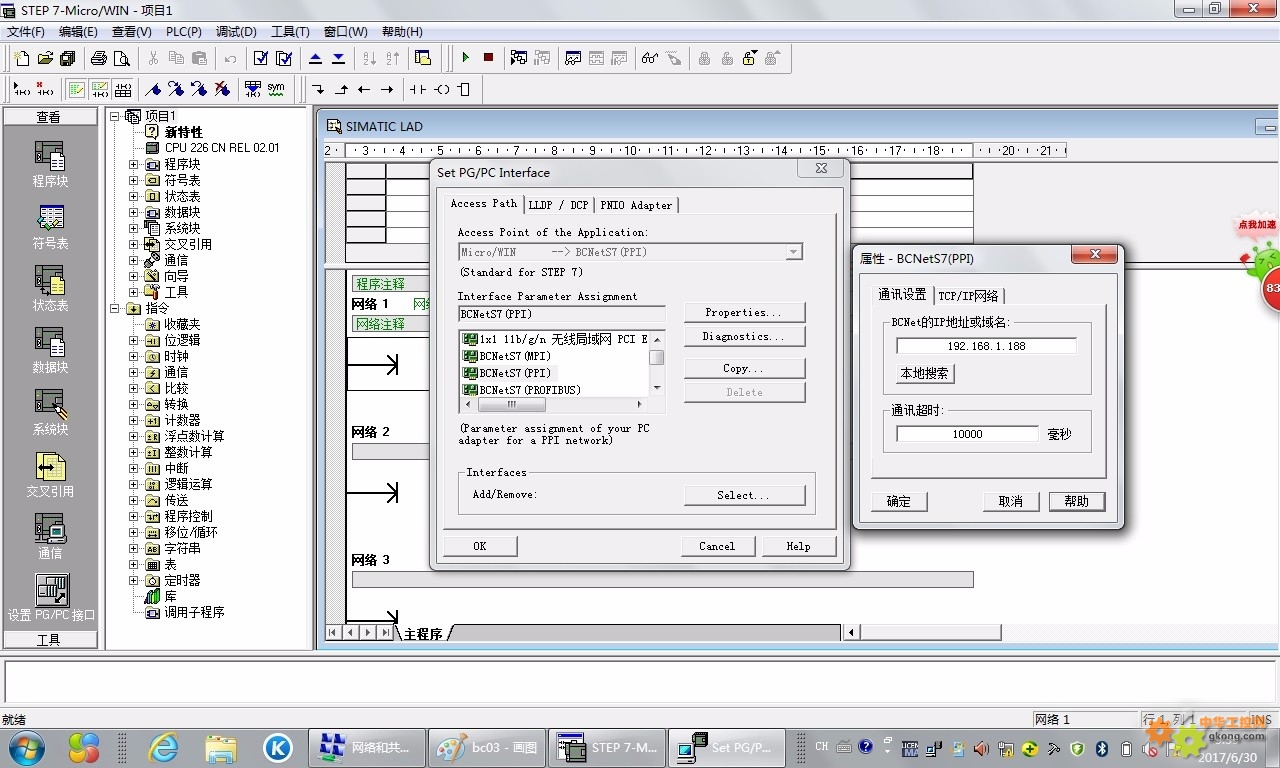Switch to the PNIO Adapter tab

636,205
